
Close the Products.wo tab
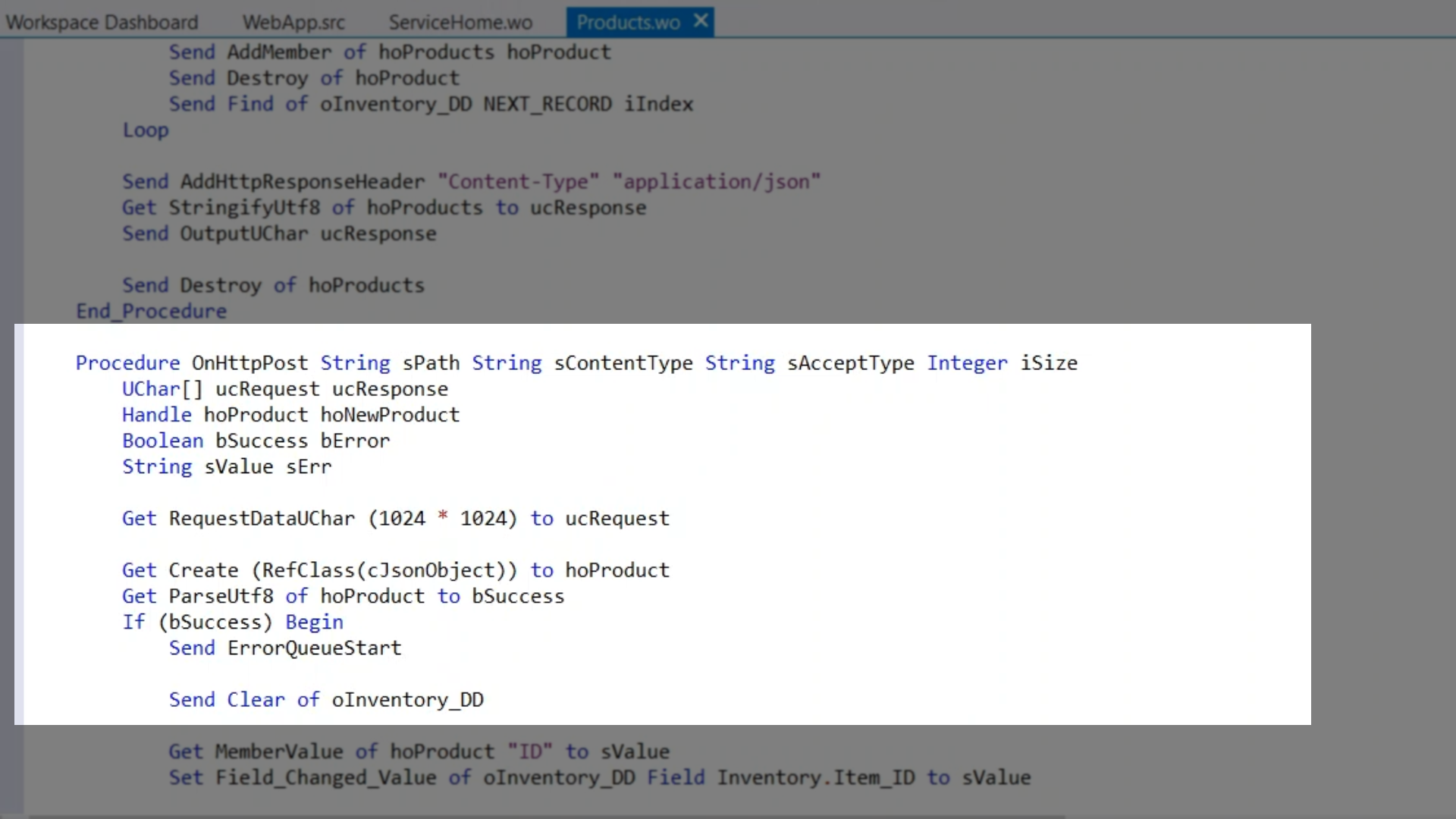tap(701, 20)
